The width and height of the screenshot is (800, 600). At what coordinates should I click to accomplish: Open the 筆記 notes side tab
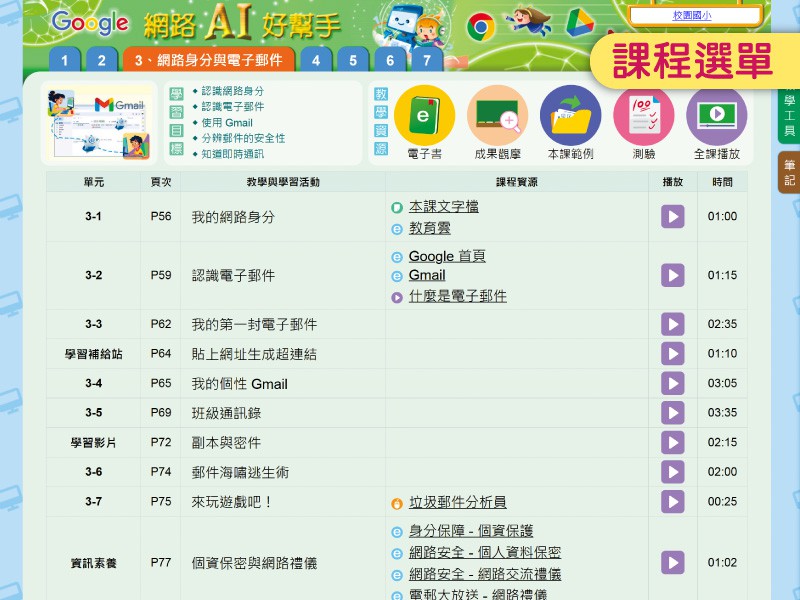[x=789, y=172]
